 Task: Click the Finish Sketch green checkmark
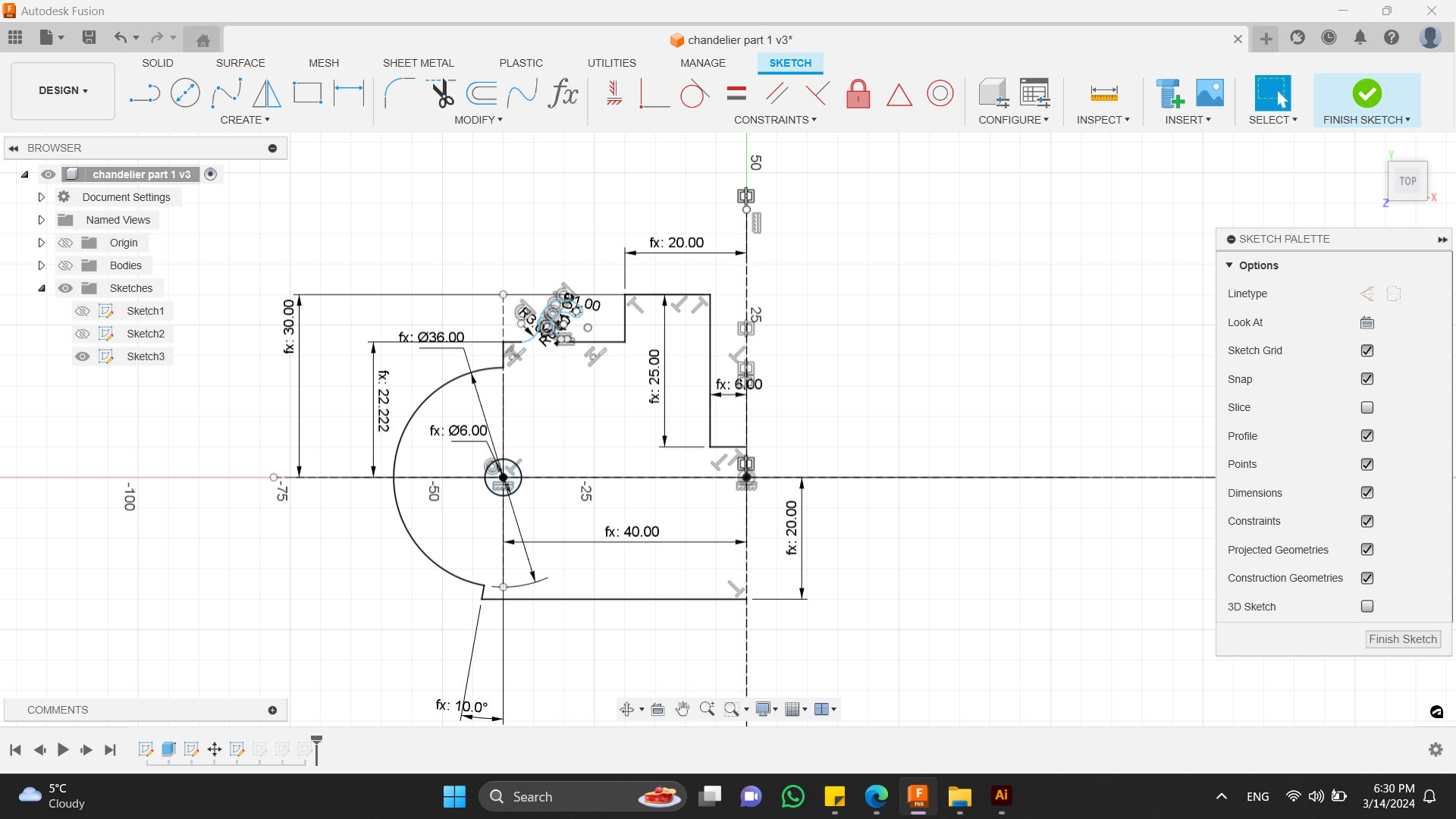[1367, 92]
